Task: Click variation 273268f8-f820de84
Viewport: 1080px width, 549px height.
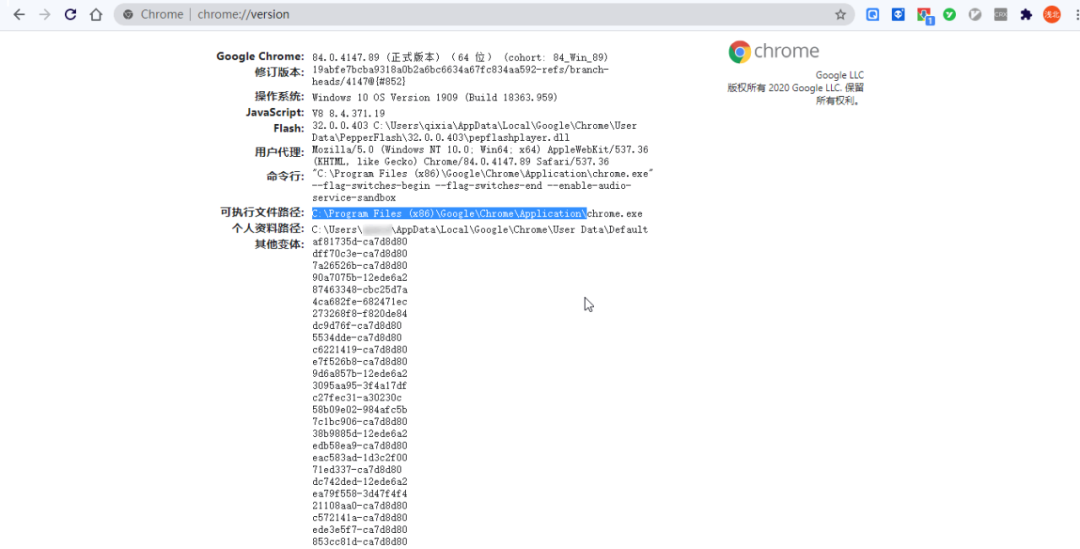Action: coord(360,314)
